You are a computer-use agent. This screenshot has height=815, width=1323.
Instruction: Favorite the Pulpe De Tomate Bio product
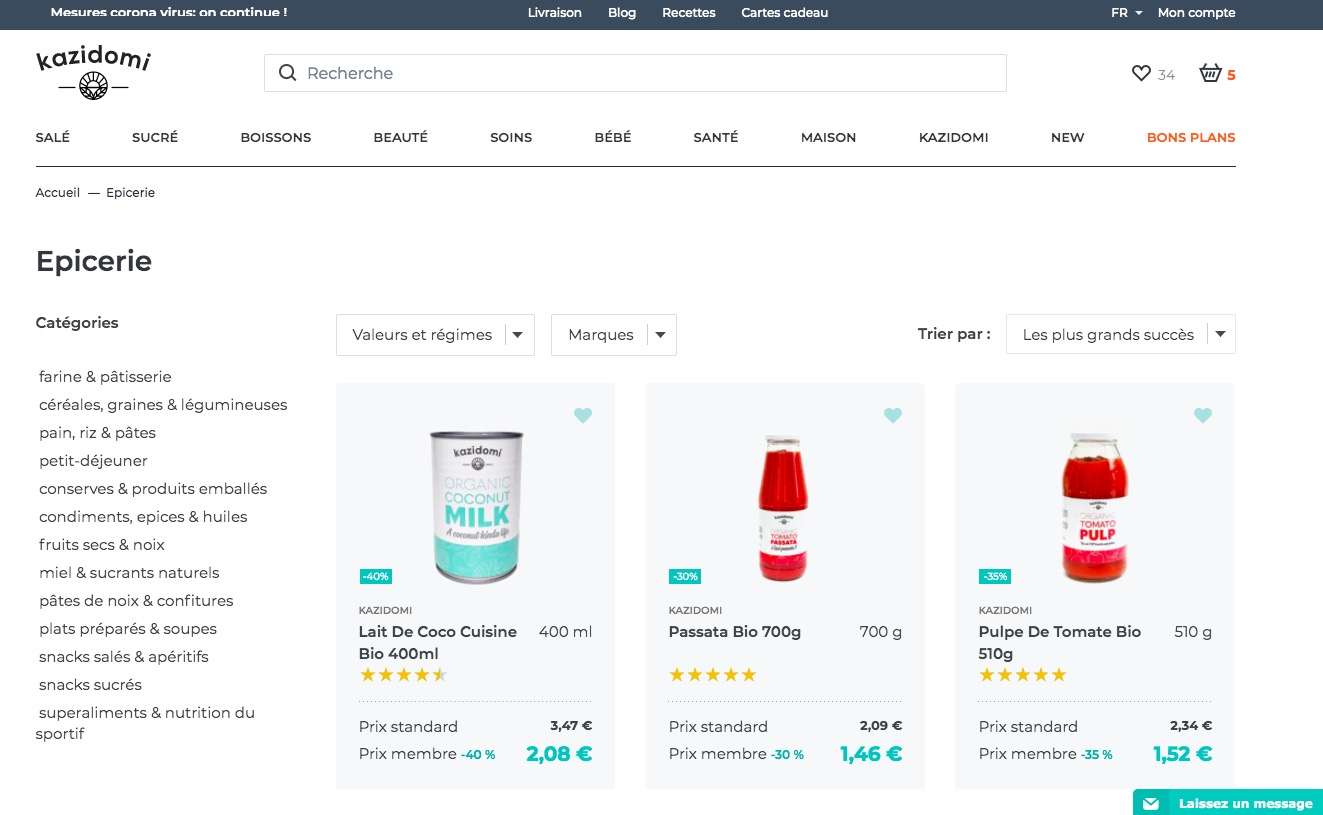[1203, 415]
